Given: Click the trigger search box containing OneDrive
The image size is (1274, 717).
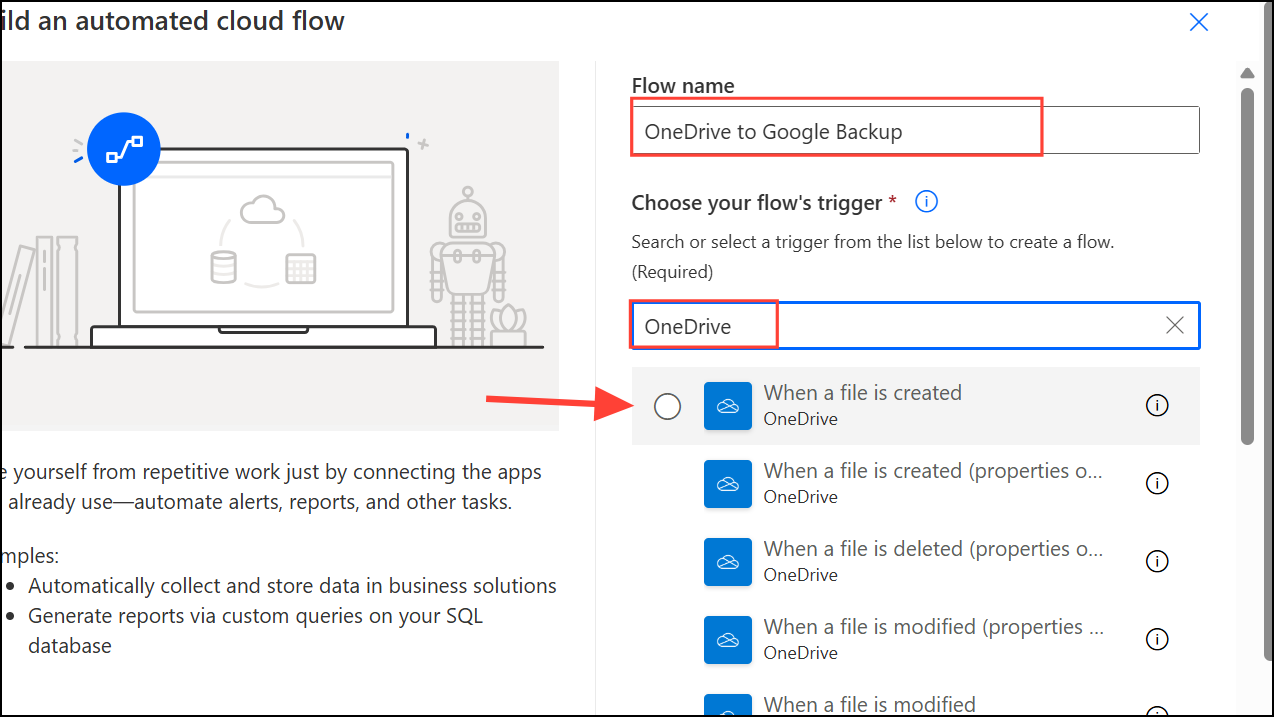Looking at the screenshot, I should (915, 326).
